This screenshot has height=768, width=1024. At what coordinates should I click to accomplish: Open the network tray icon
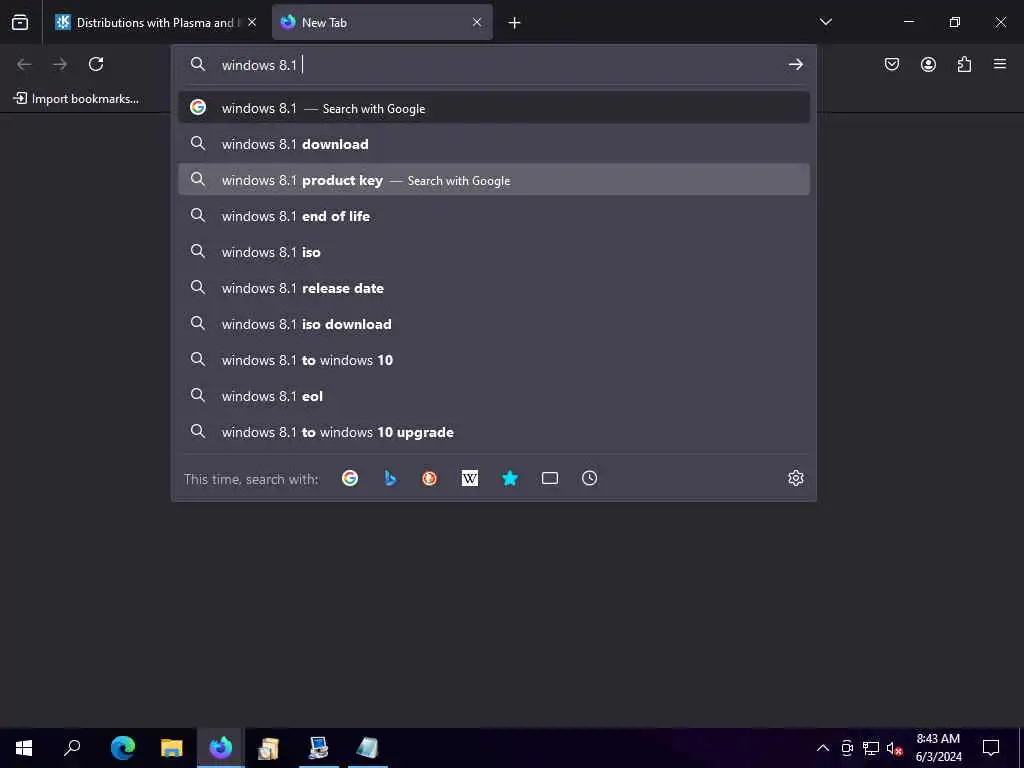(871, 748)
